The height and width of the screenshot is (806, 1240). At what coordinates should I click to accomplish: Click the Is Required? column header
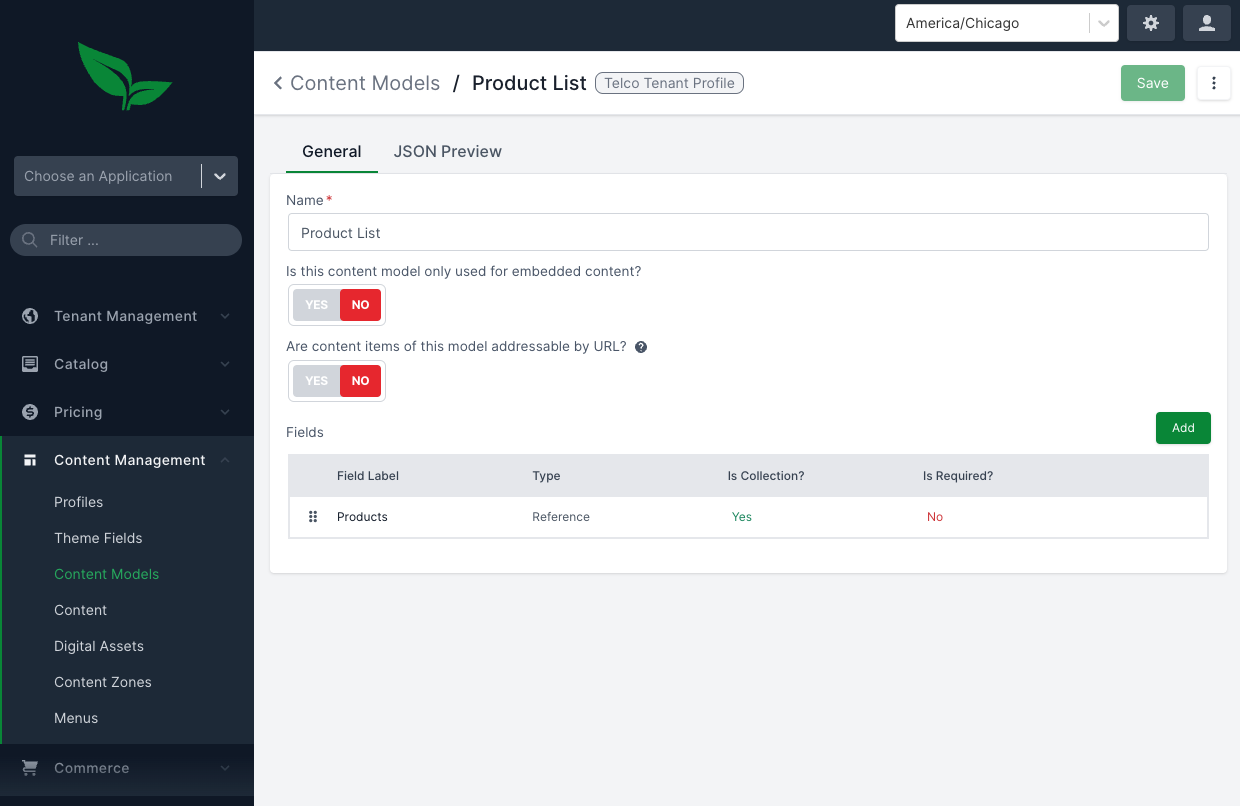point(958,476)
